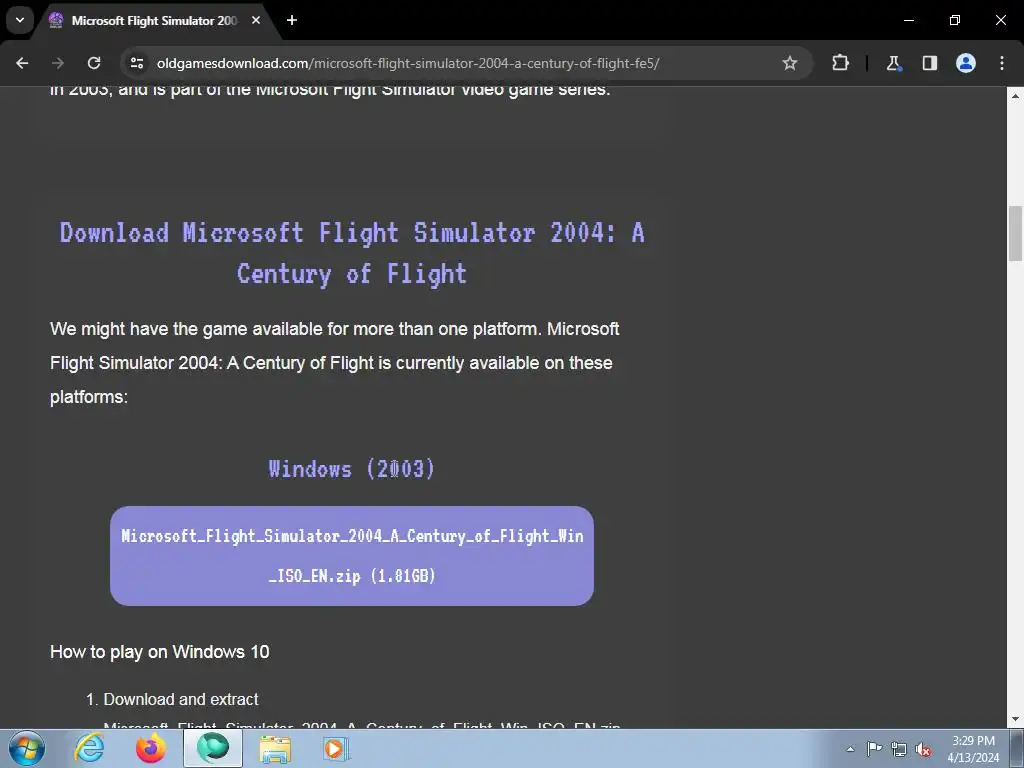Open the network tray icon
The height and width of the screenshot is (768, 1024).
pyautogui.click(x=899, y=750)
